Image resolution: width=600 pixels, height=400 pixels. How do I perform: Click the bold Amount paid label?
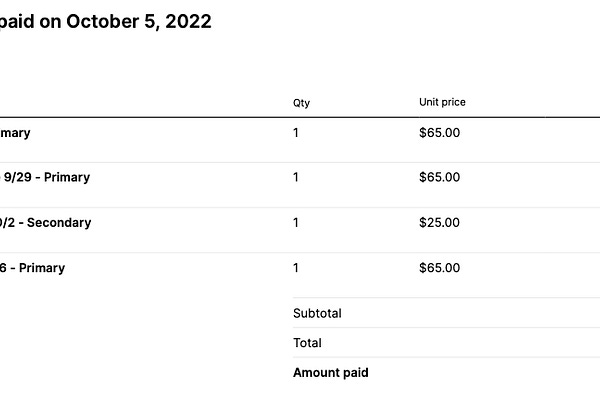pos(330,373)
